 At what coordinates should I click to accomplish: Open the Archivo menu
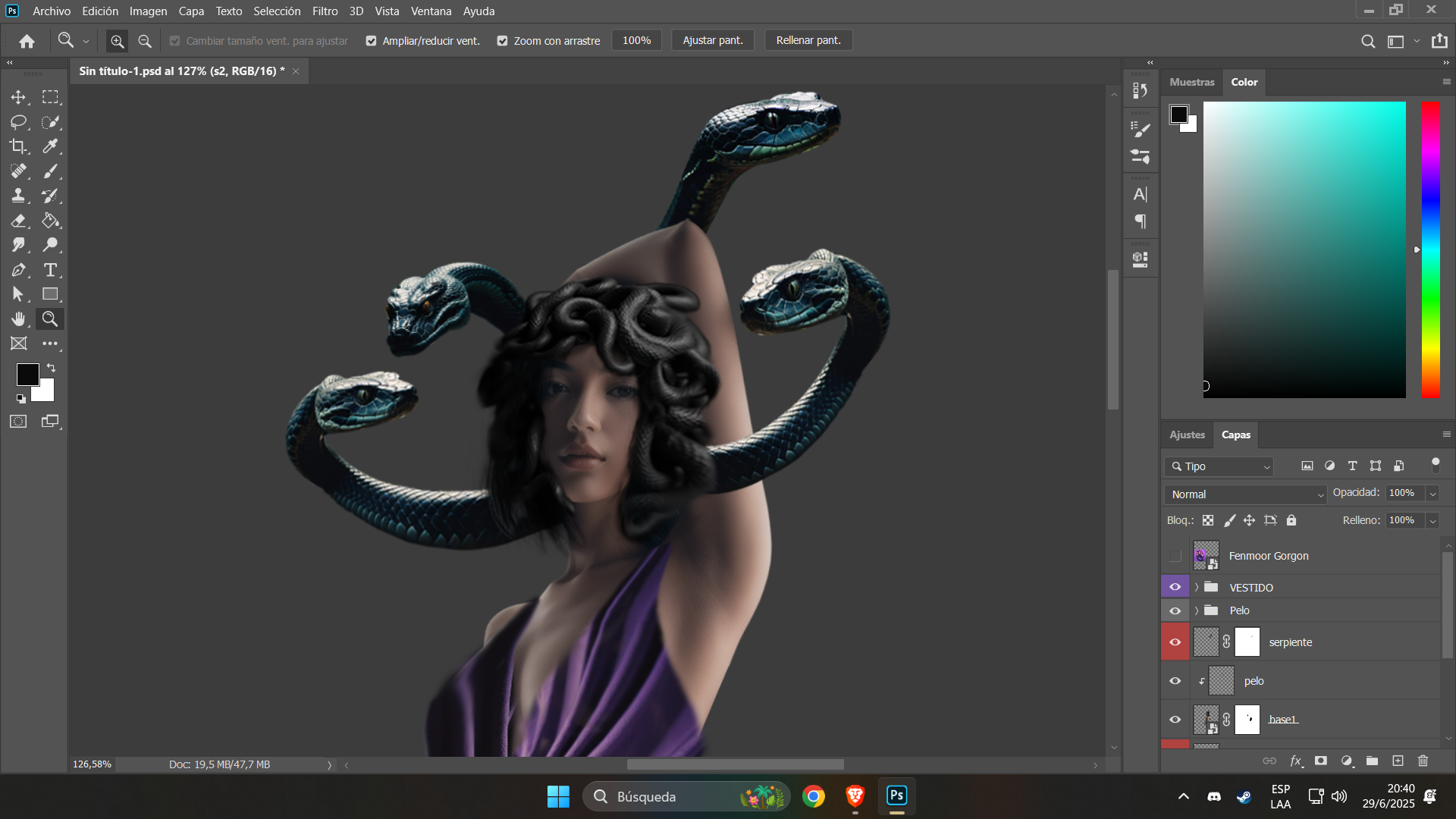[x=52, y=11]
